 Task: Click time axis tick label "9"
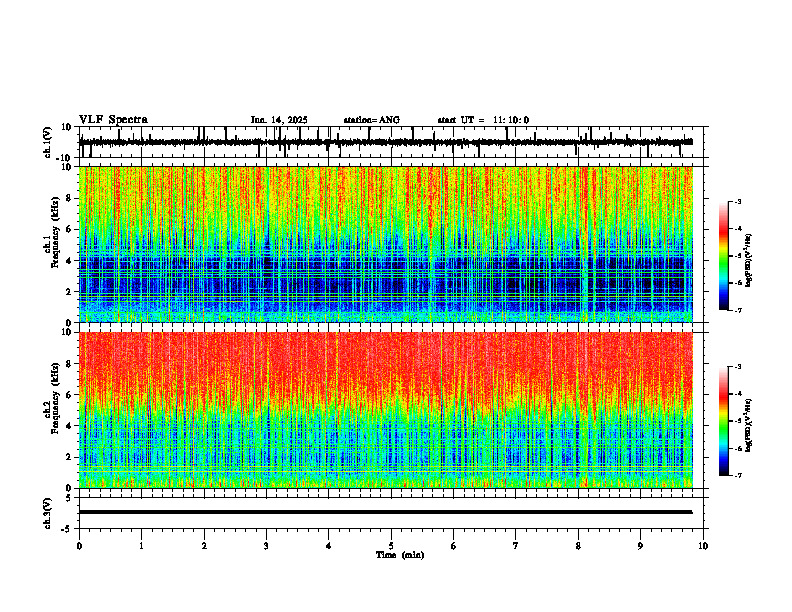click(640, 546)
